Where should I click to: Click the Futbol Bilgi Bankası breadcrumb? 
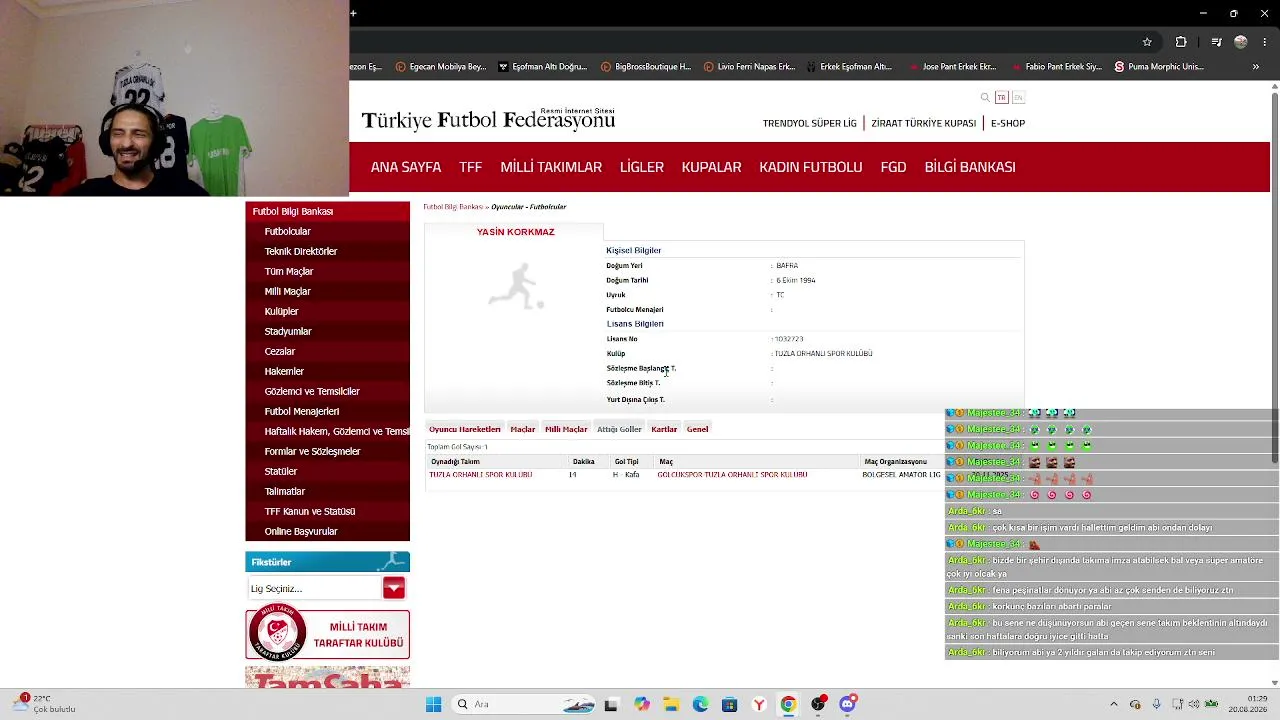coord(453,207)
